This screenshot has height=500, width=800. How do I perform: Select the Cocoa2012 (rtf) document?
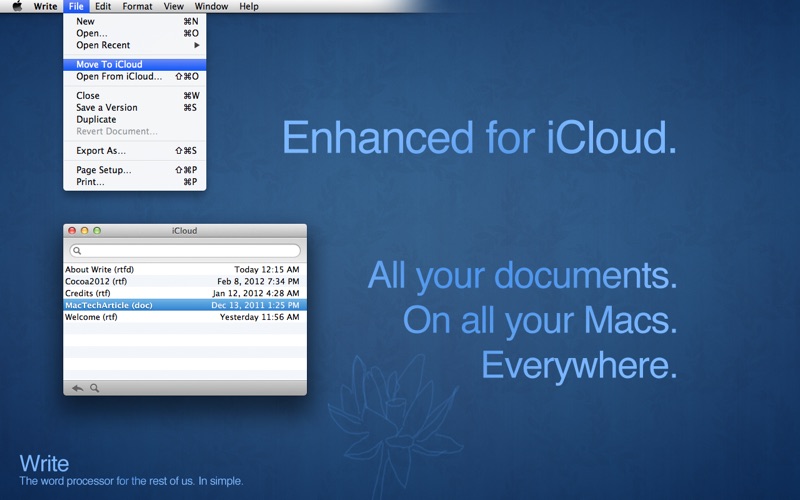coord(185,281)
